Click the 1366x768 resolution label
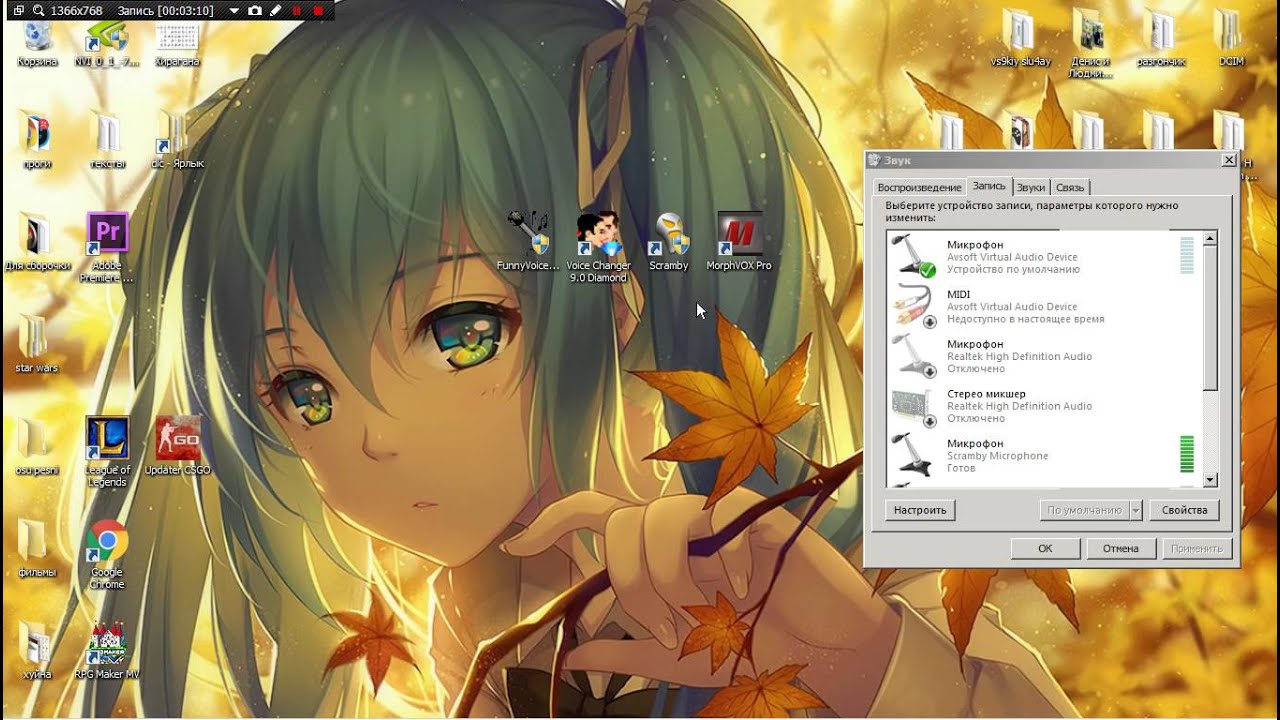This screenshot has width=1280, height=720. (x=79, y=10)
